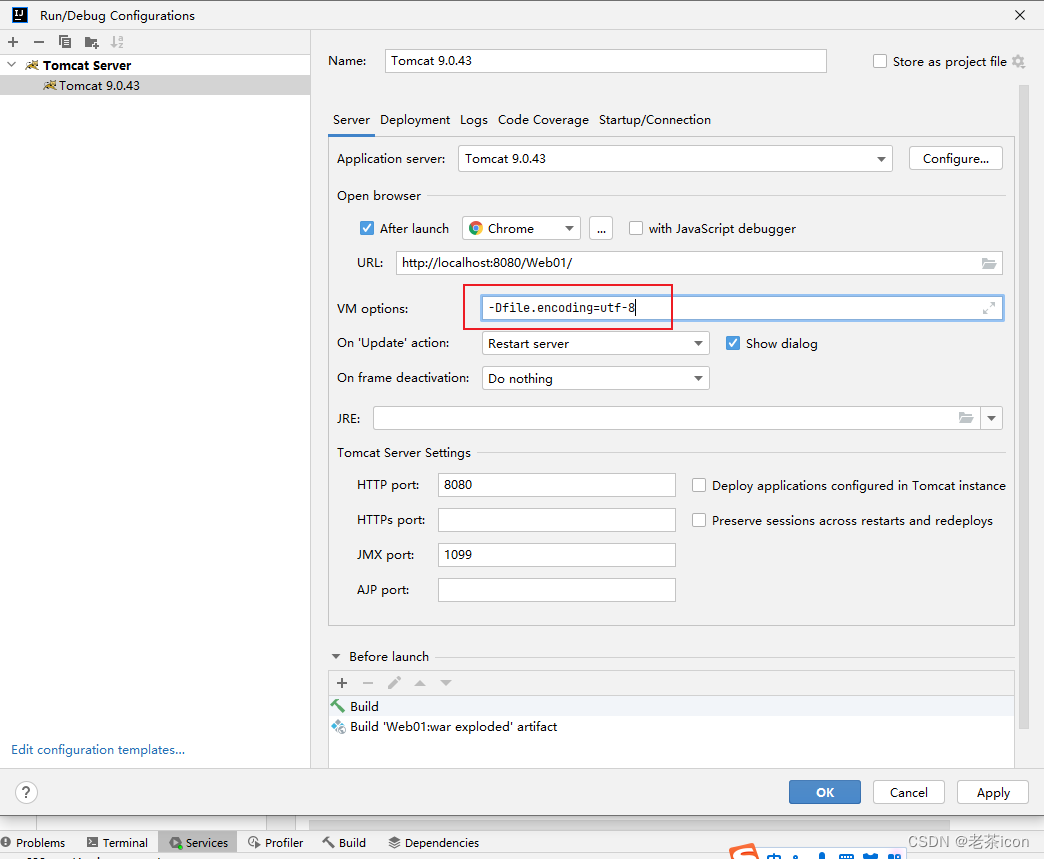The height and width of the screenshot is (859, 1044).
Task: Open Problems tool window
Action: coord(33,842)
